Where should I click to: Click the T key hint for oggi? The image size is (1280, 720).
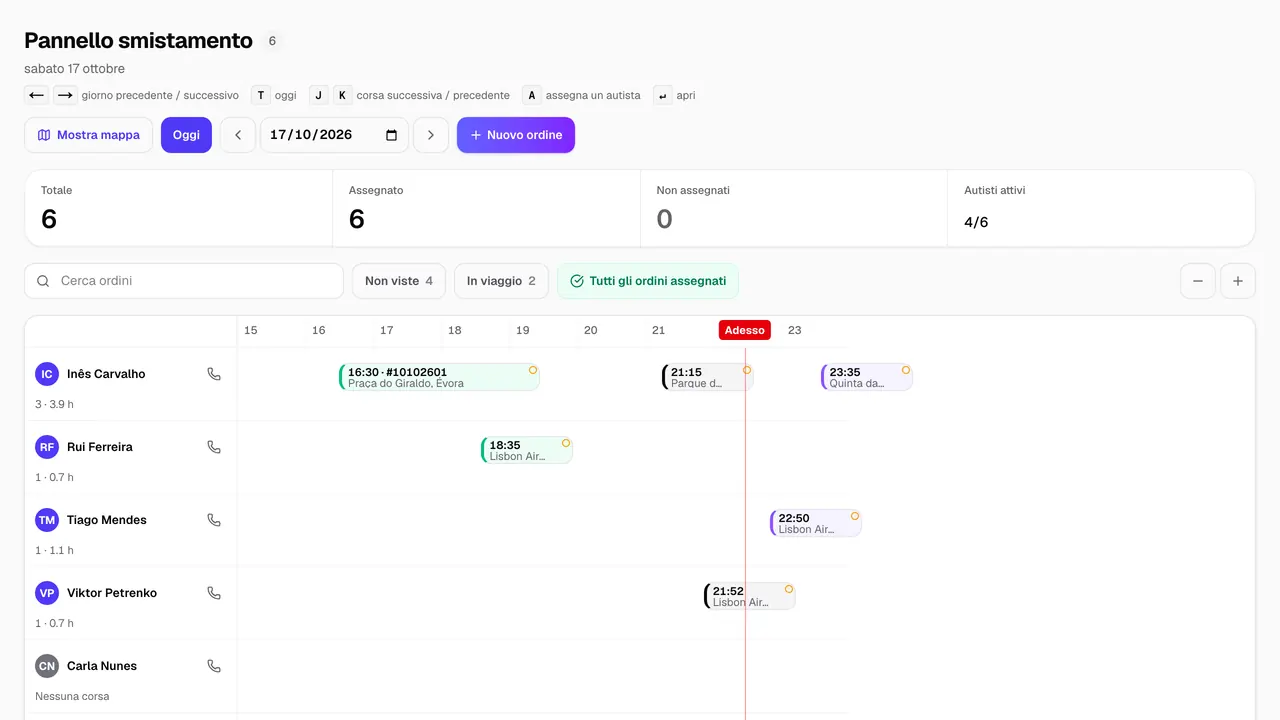[x=261, y=95]
